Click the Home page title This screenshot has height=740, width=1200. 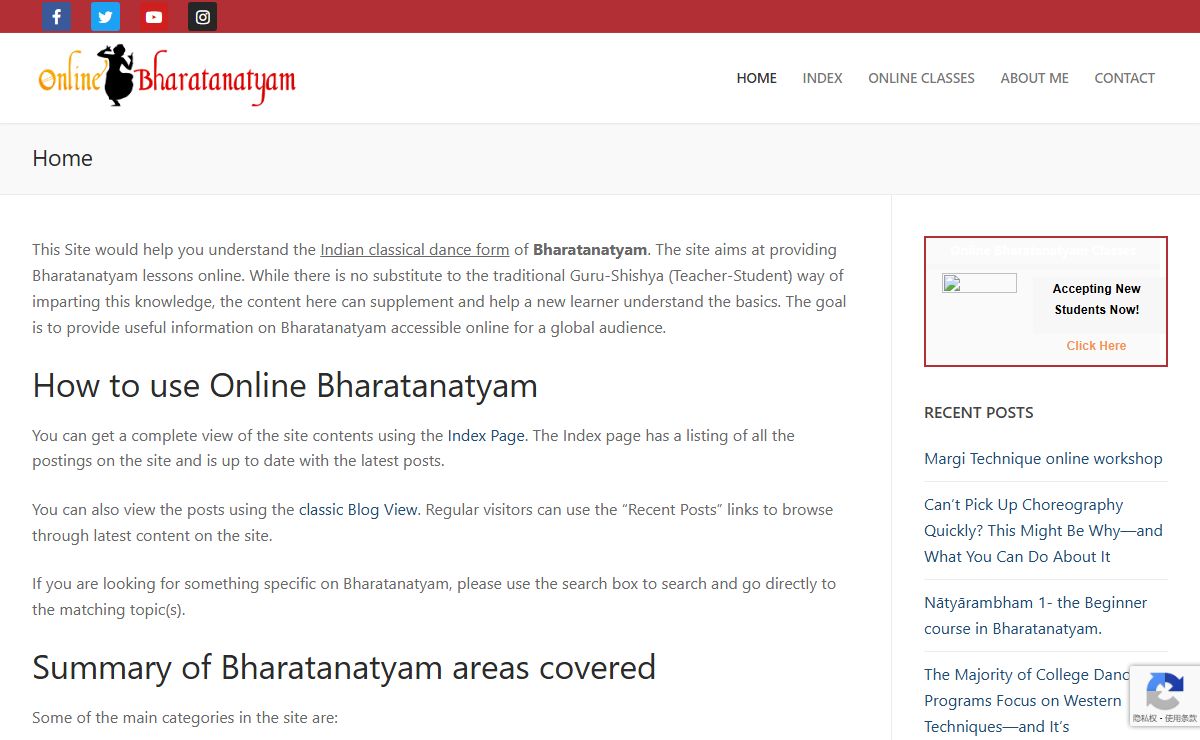point(62,158)
